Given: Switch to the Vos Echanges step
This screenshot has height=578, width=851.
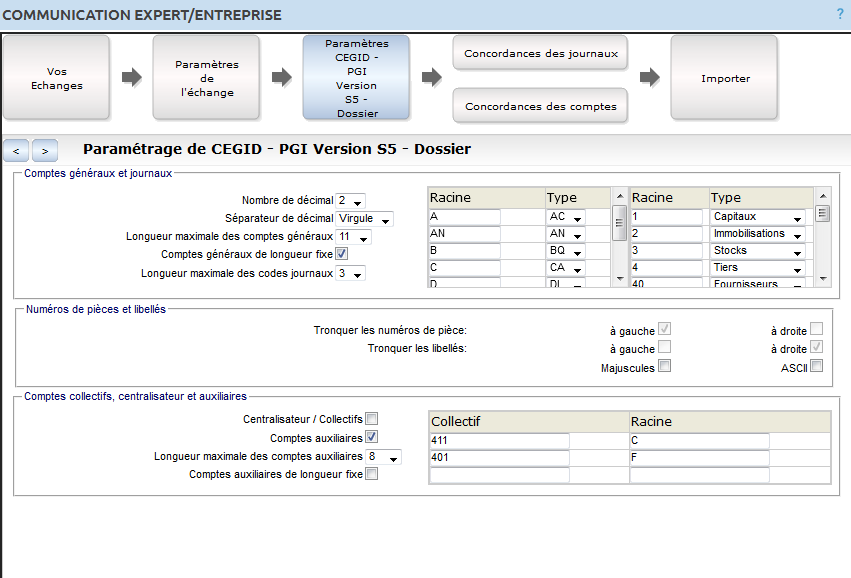Looking at the screenshot, I should point(57,77).
